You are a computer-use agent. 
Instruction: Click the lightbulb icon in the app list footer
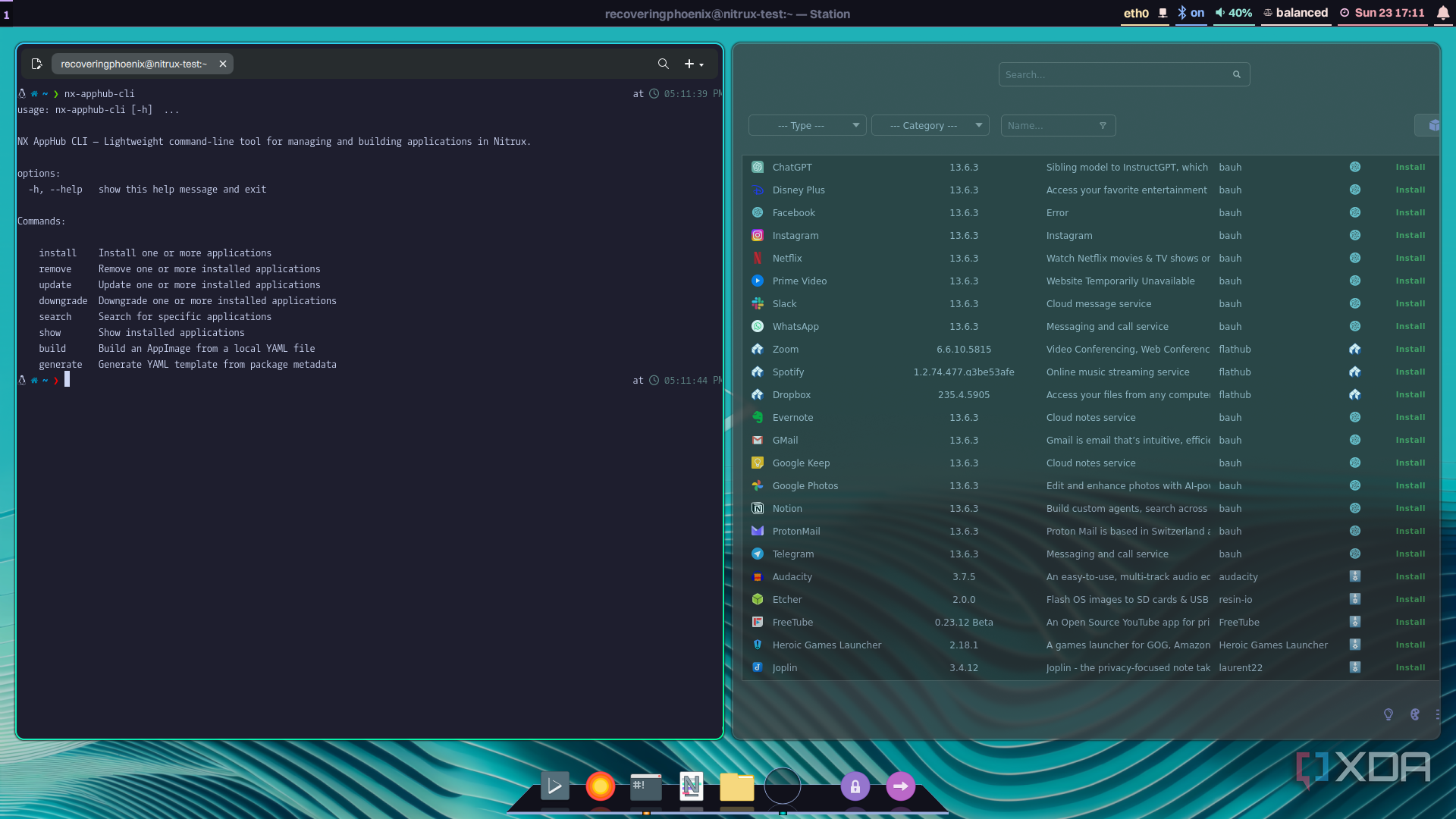(x=1388, y=714)
